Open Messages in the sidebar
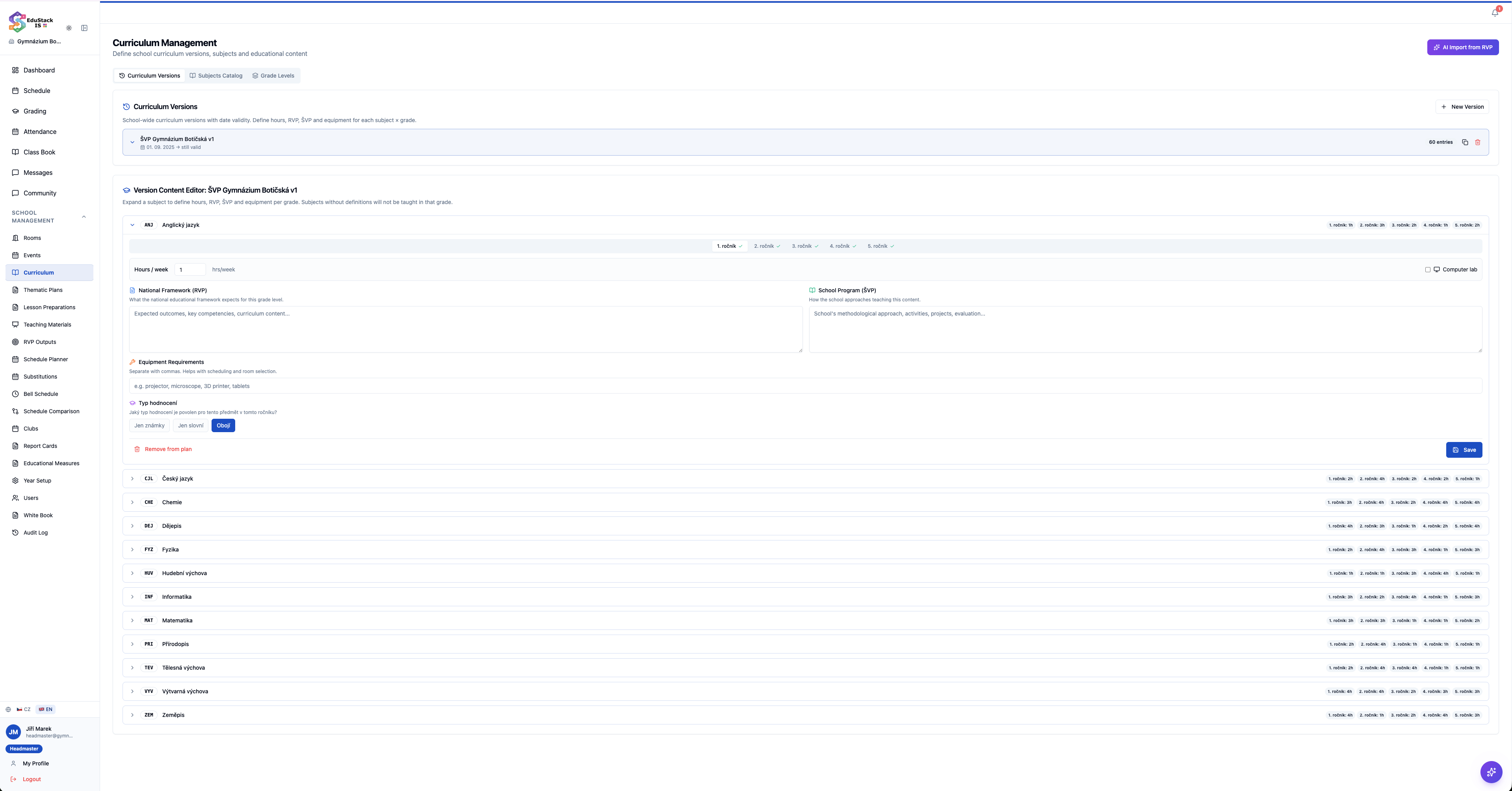Viewport: 1512px width, 791px height. [49, 173]
